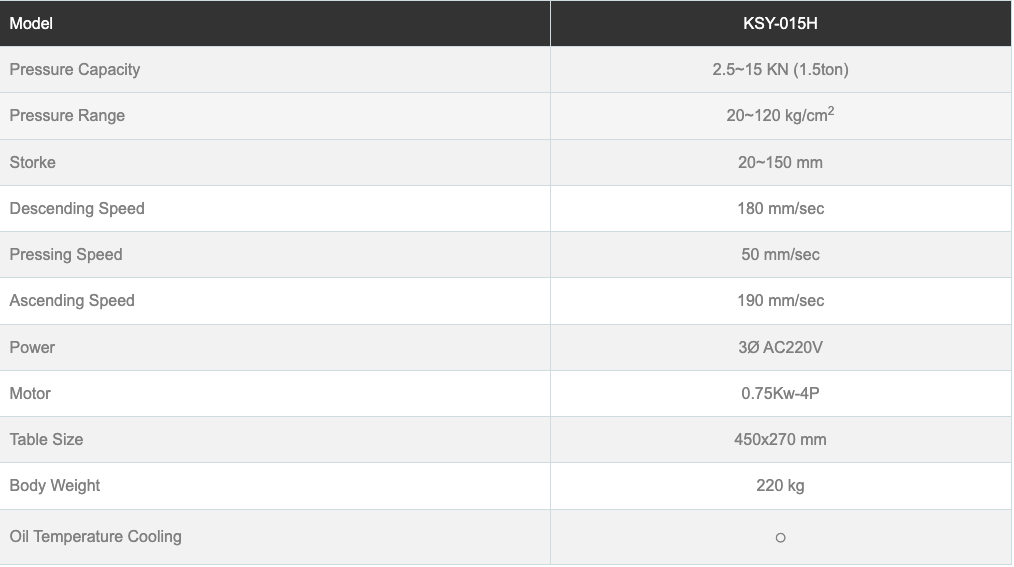This screenshot has width=1014, height=567.
Task: Click the Oil Temperature Cooling label
Action: [96, 536]
